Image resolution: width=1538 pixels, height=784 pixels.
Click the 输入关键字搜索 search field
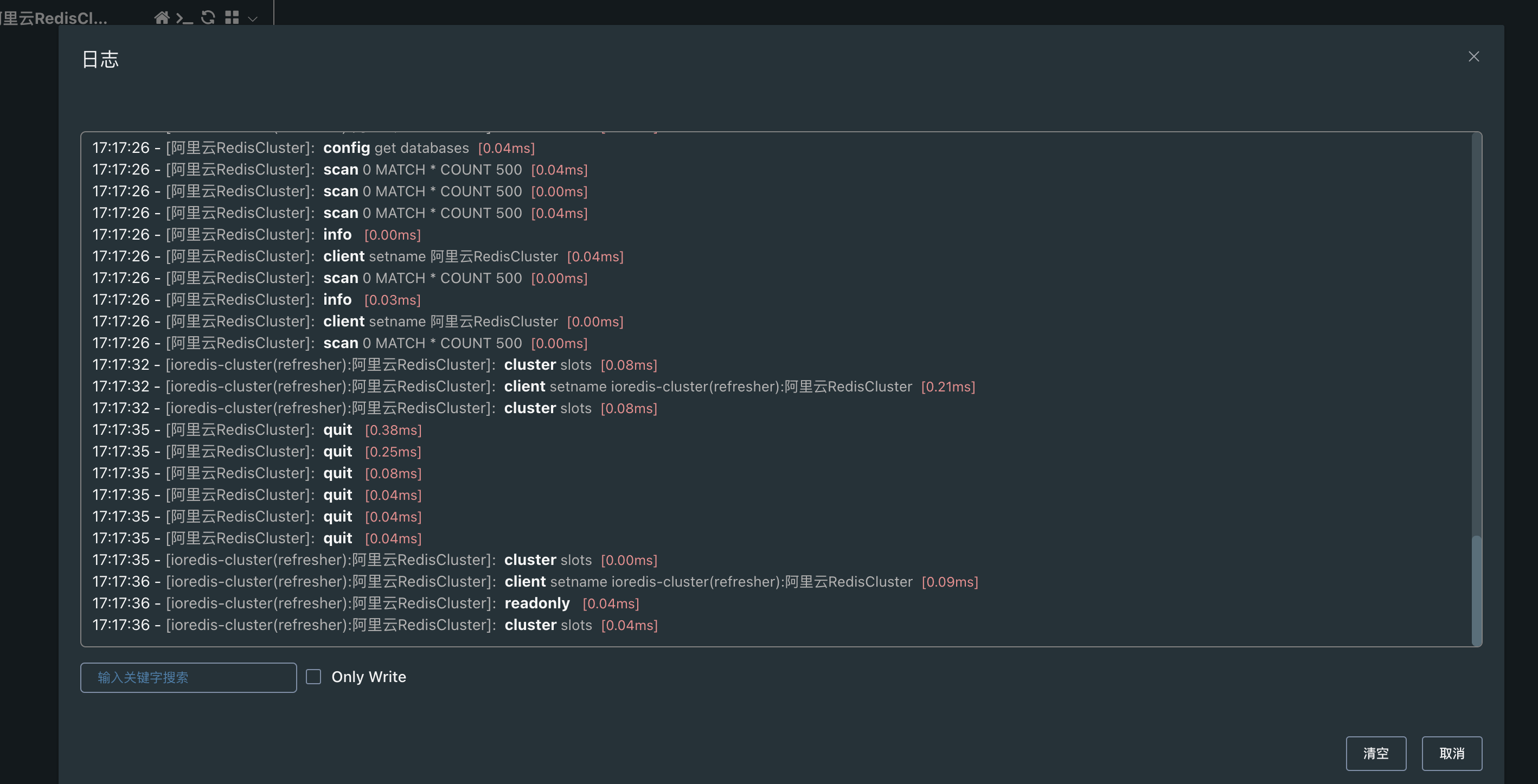(x=188, y=678)
